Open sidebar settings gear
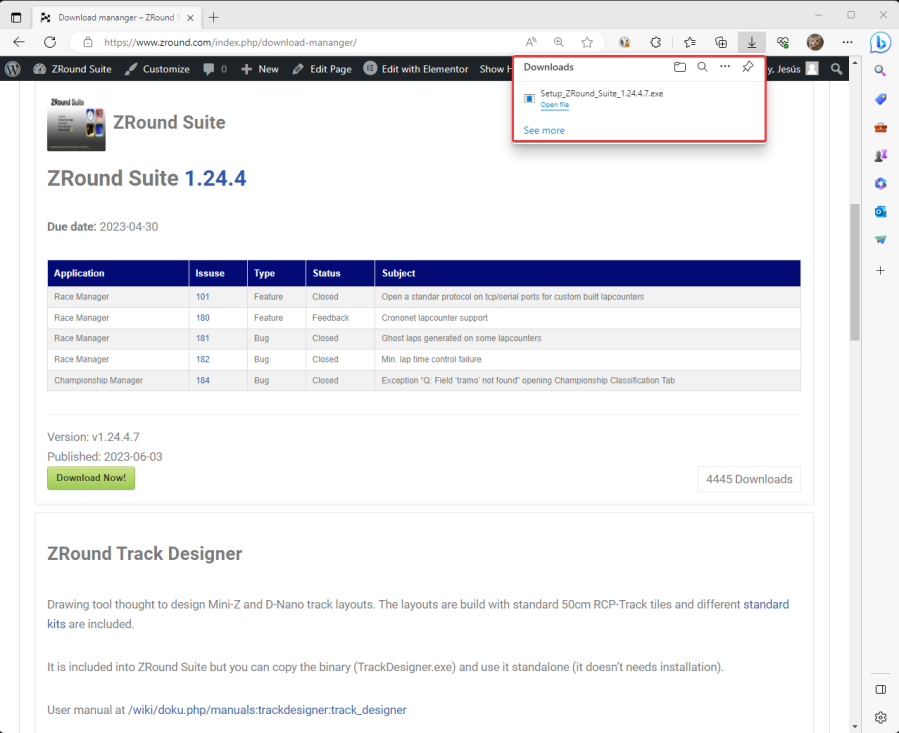899x733 pixels. (x=880, y=717)
